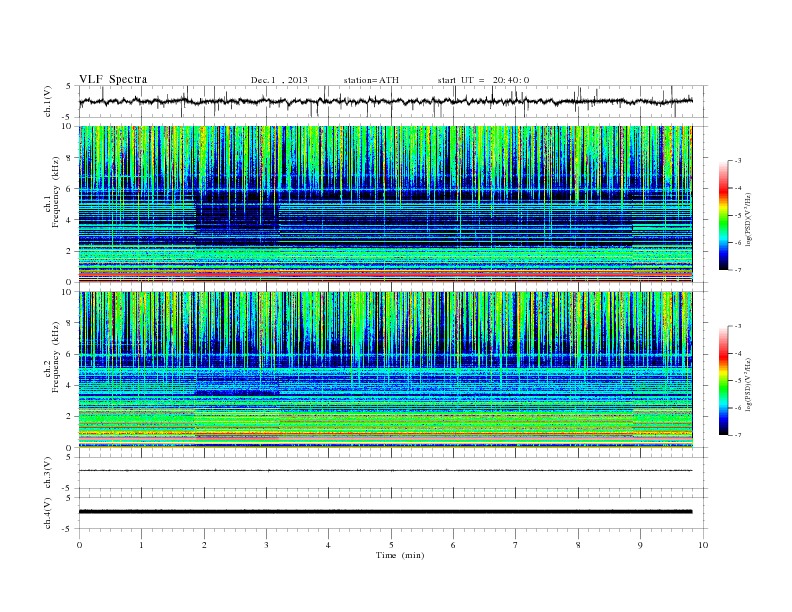792x612 pixels.
Task: Click the time axis tick label "10"
Action: pos(703,545)
